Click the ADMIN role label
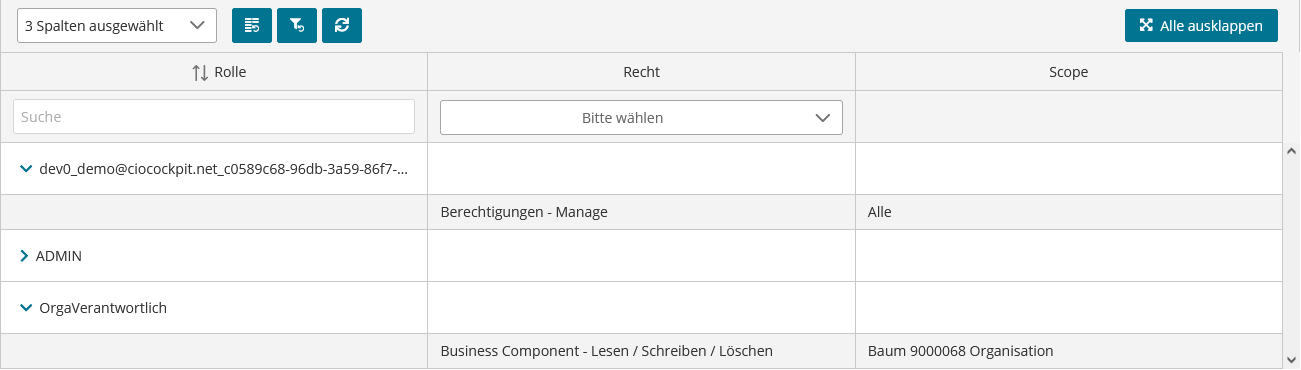 coord(59,256)
